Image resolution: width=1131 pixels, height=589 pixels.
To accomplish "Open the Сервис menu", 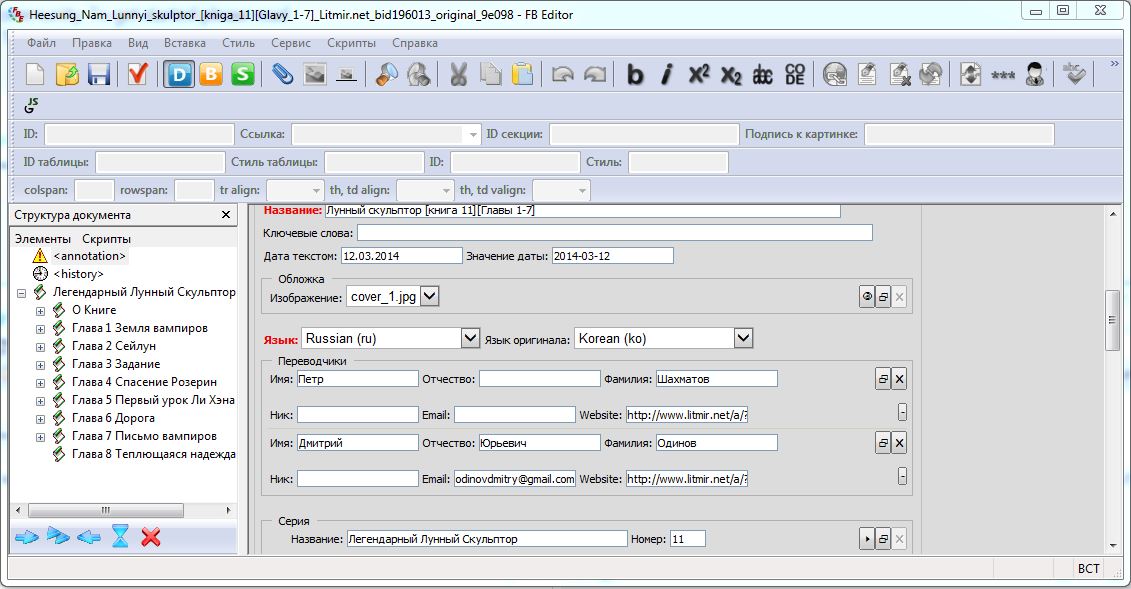I will pos(290,43).
